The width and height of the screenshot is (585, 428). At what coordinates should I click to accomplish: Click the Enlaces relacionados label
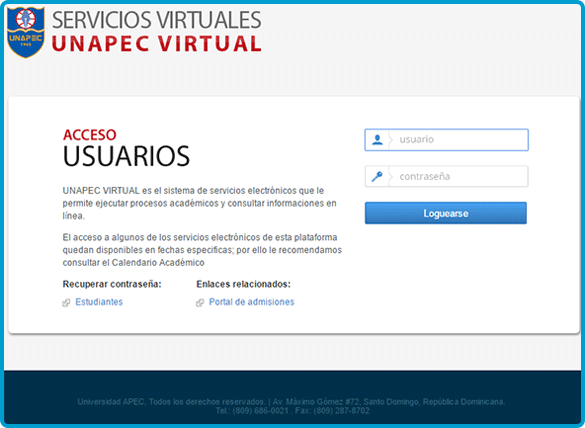click(244, 284)
